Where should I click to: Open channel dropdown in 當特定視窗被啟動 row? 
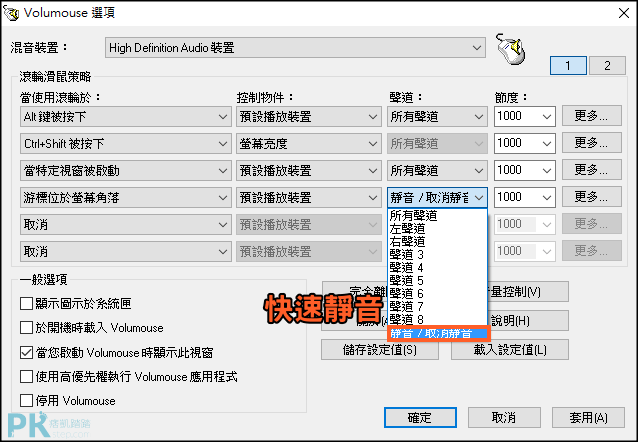pos(437,171)
